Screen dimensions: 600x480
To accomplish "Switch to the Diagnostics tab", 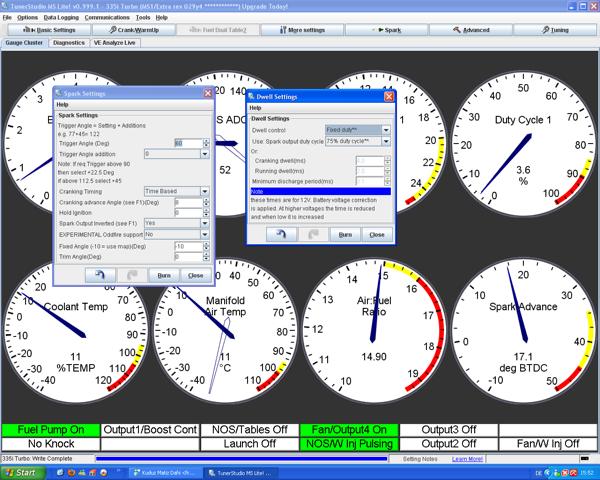I will tap(69, 44).
